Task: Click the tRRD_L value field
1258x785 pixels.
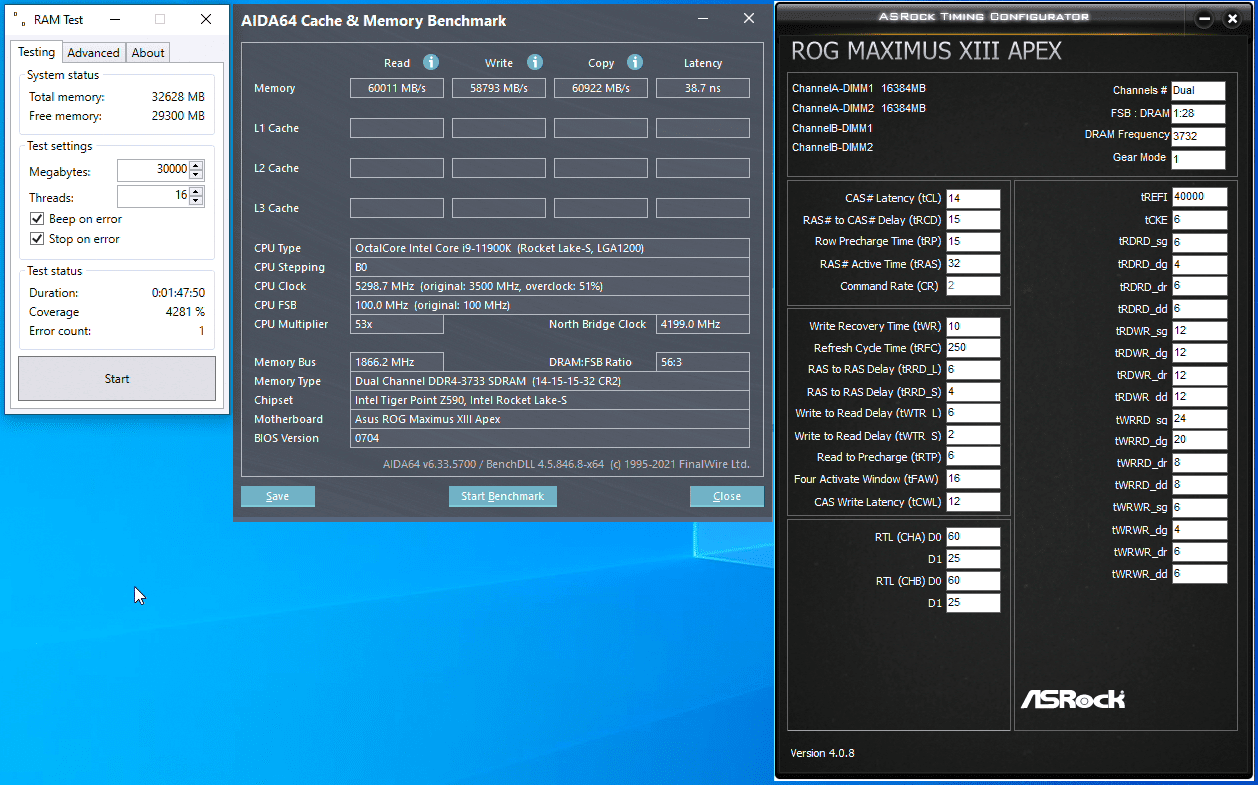Action: (x=973, y=370)
